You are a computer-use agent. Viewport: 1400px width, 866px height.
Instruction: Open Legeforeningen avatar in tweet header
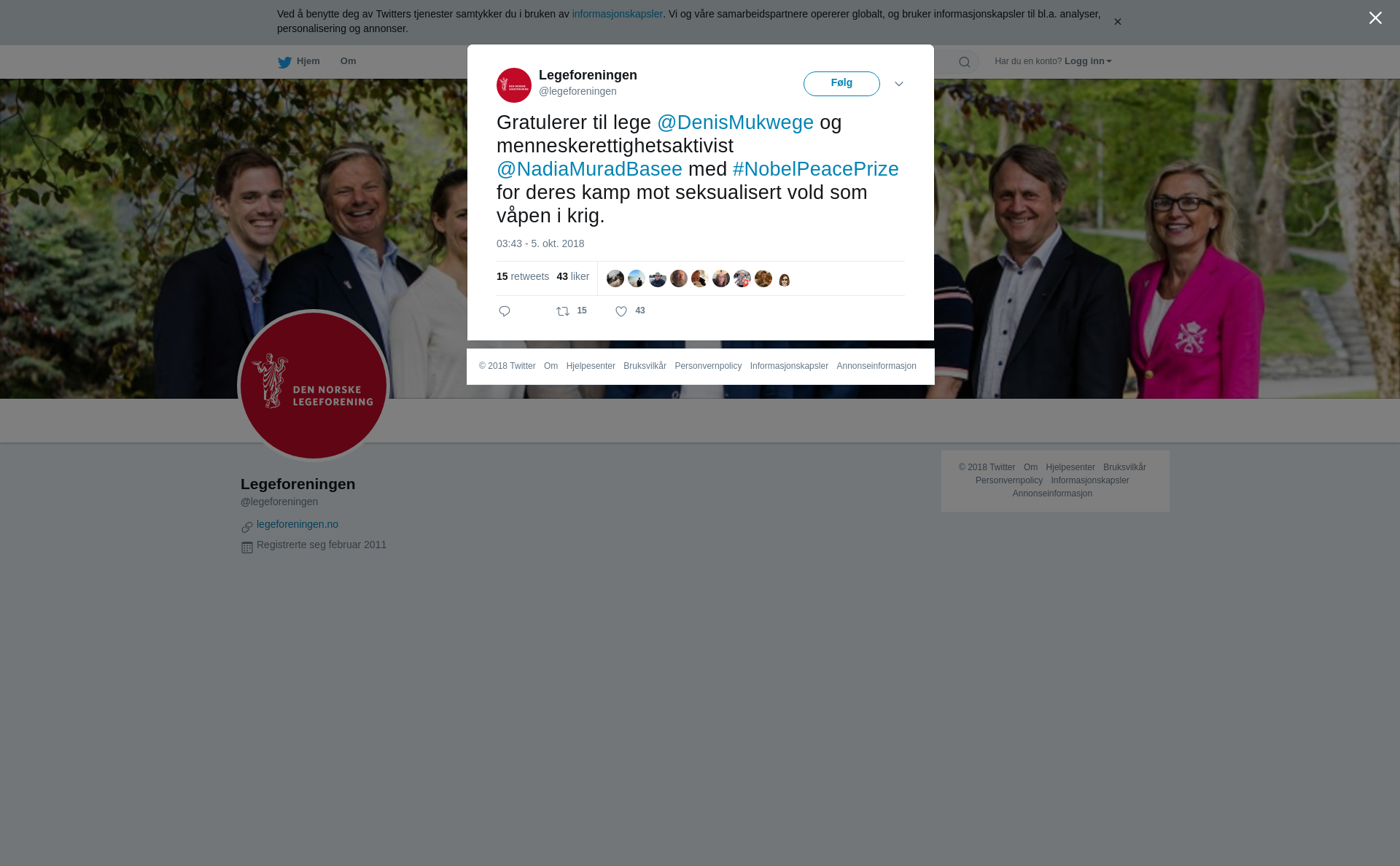514,85
